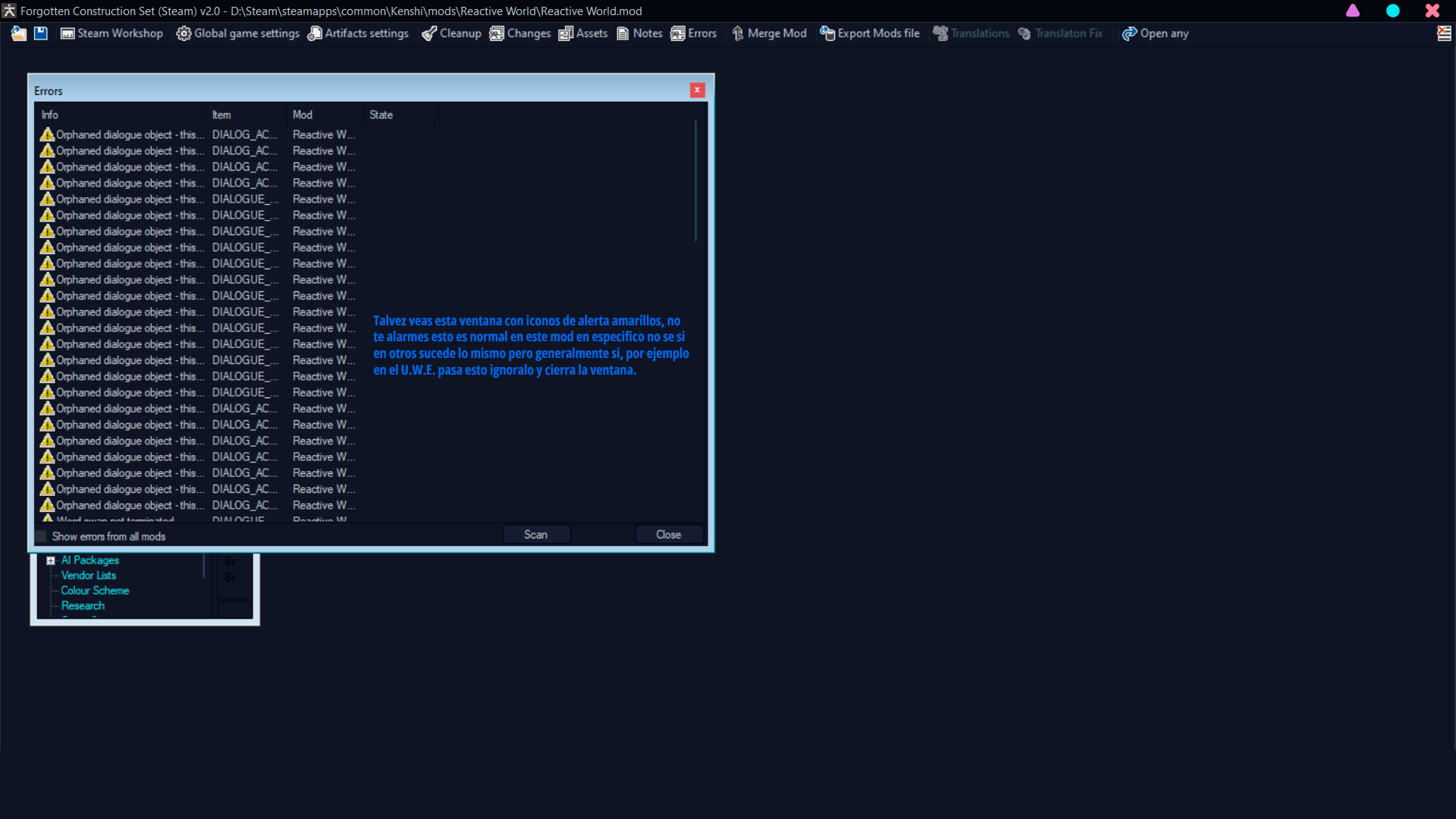The width and height of the screenshot is (1456, 819).
Task: Select Colour Scheme in the tree
Action: [x=95, y=591]
